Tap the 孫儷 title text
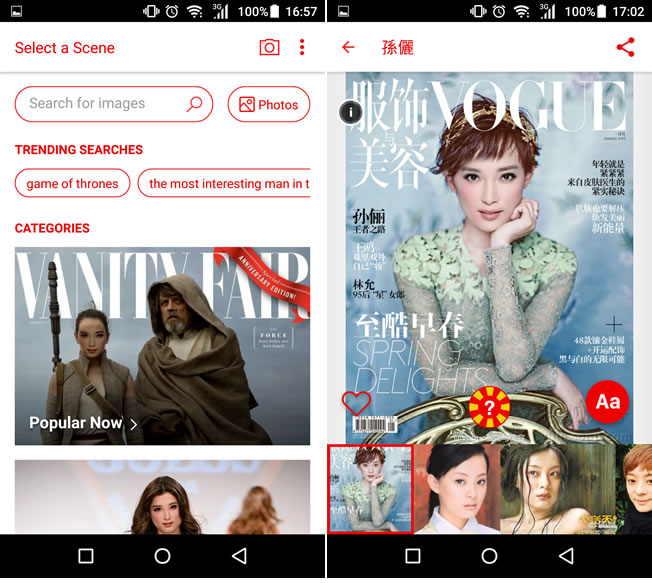This screenshot has height=583, width=652. 398,47
